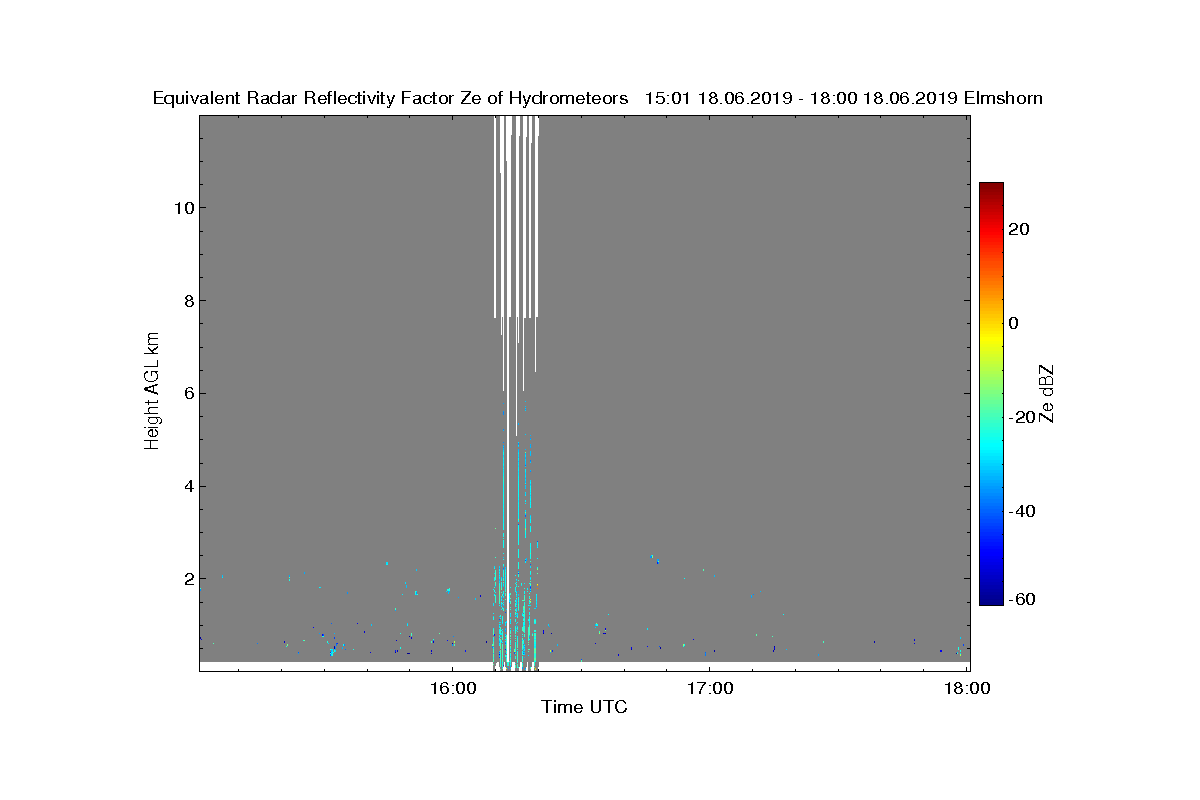Screen dimensions: 1200x800
Task: Click the plot title text
Action: 597,98
